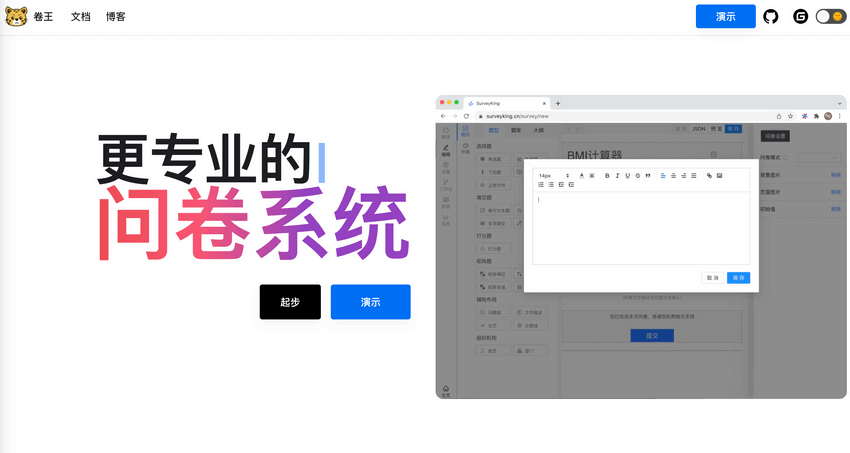
Task: Select Align Center icon in the screenshot's editor
Action: [673, 176]
